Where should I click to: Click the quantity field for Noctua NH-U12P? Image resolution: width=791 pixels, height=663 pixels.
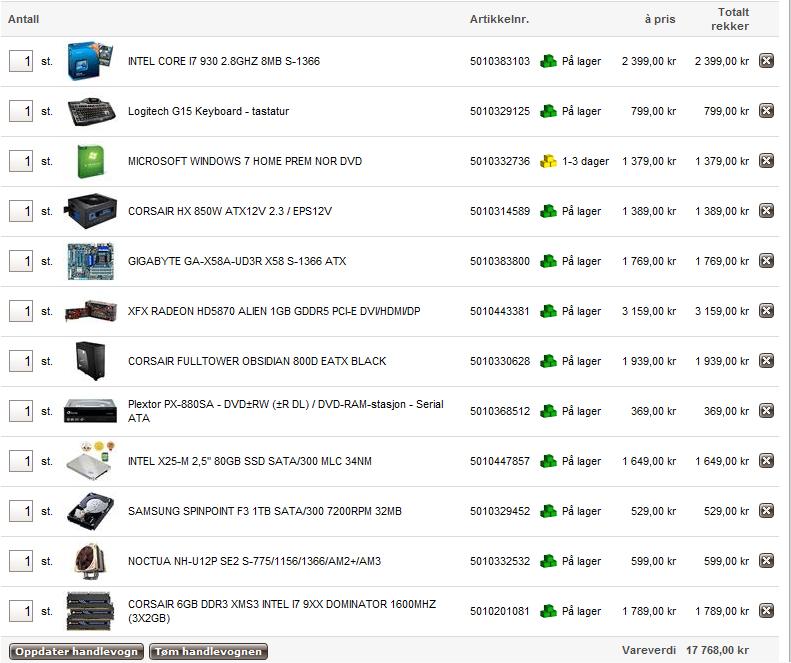(21, 561)
